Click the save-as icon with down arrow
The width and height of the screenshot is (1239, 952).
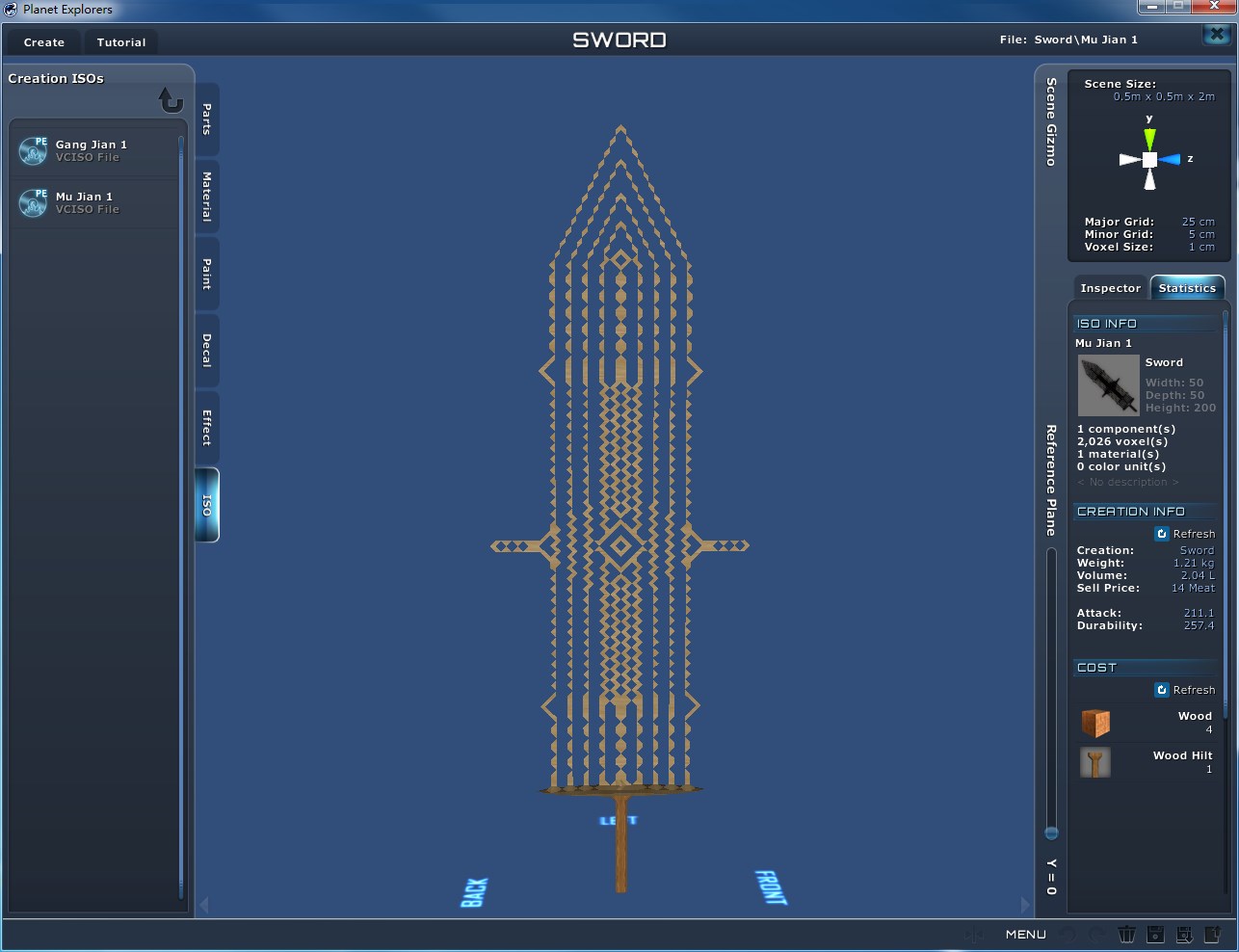pyautogui.click(x=1184, y=934)
